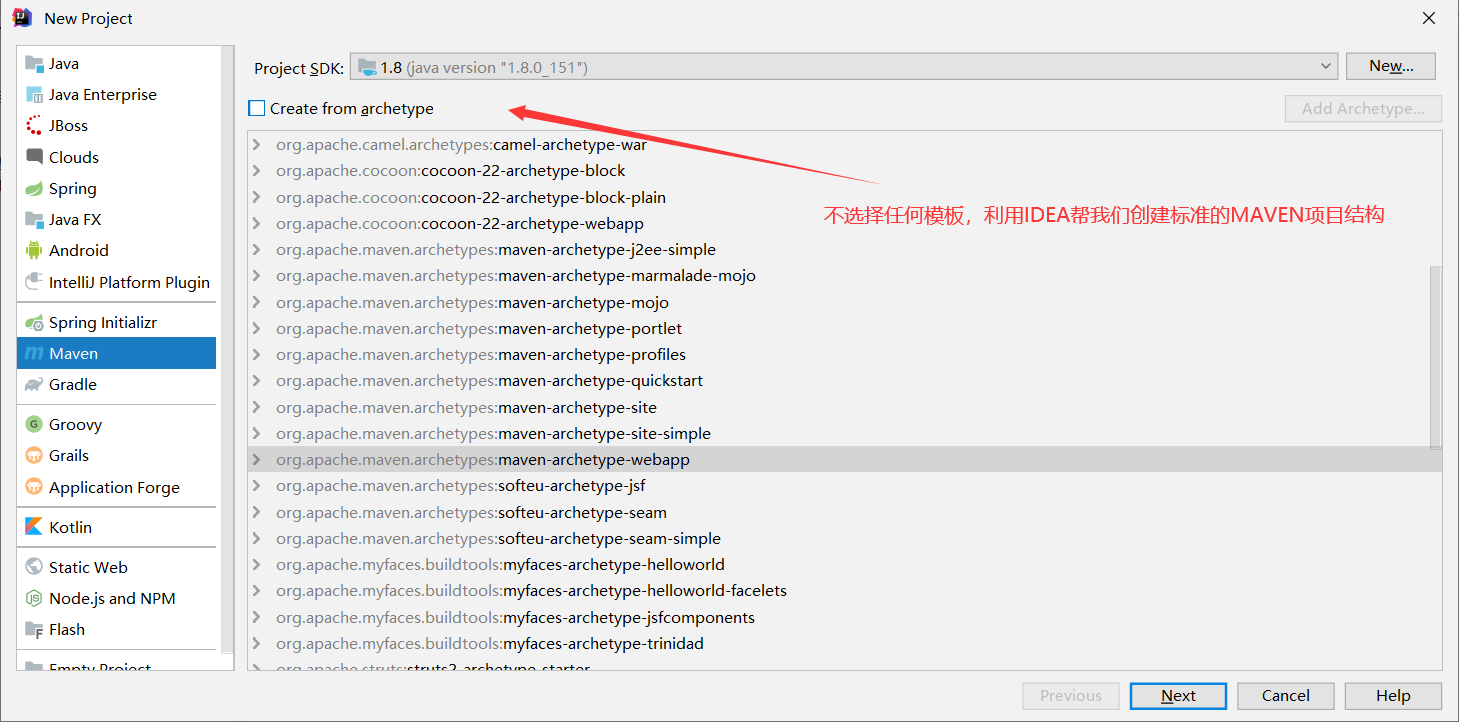Expand the camel-archetype-war entry
Screen dimensions: 1459x722
(257, 145)
